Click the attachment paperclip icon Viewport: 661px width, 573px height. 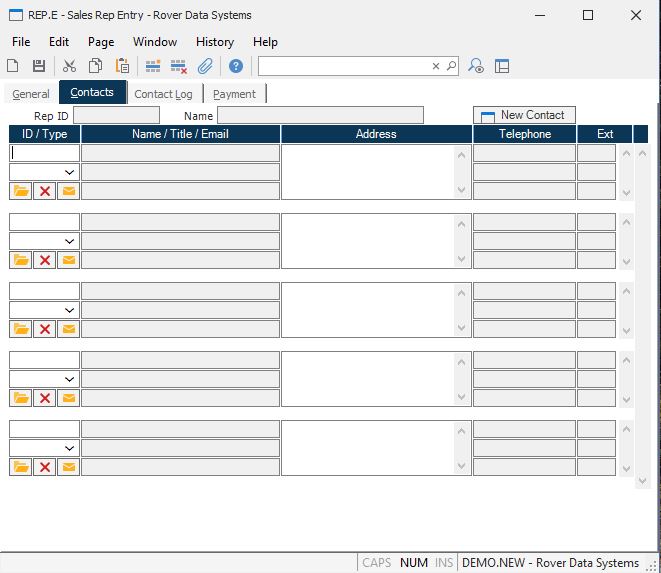(205, 66)
